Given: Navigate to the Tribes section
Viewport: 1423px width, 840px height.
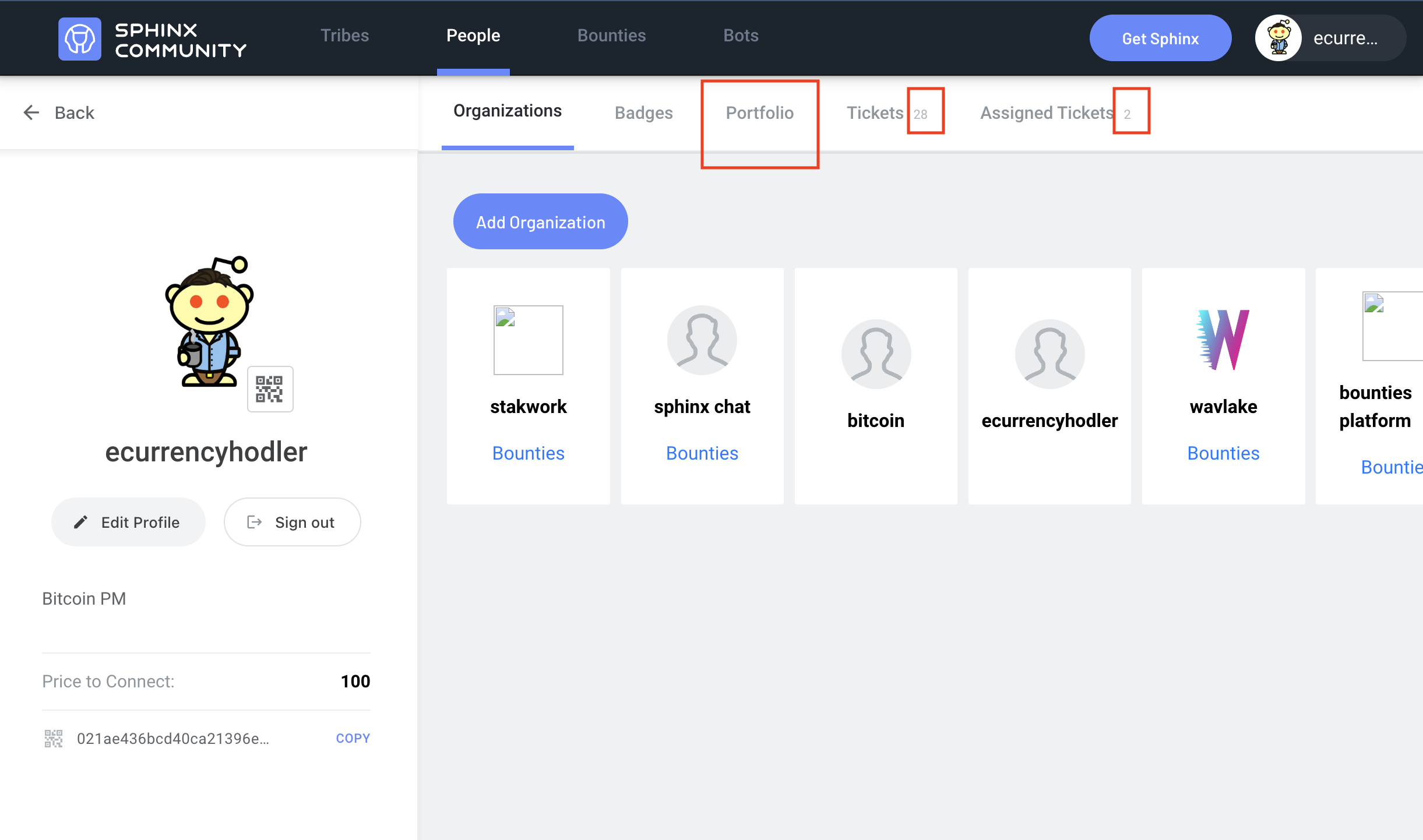Looking at the screenshot, I should [344, 35].
